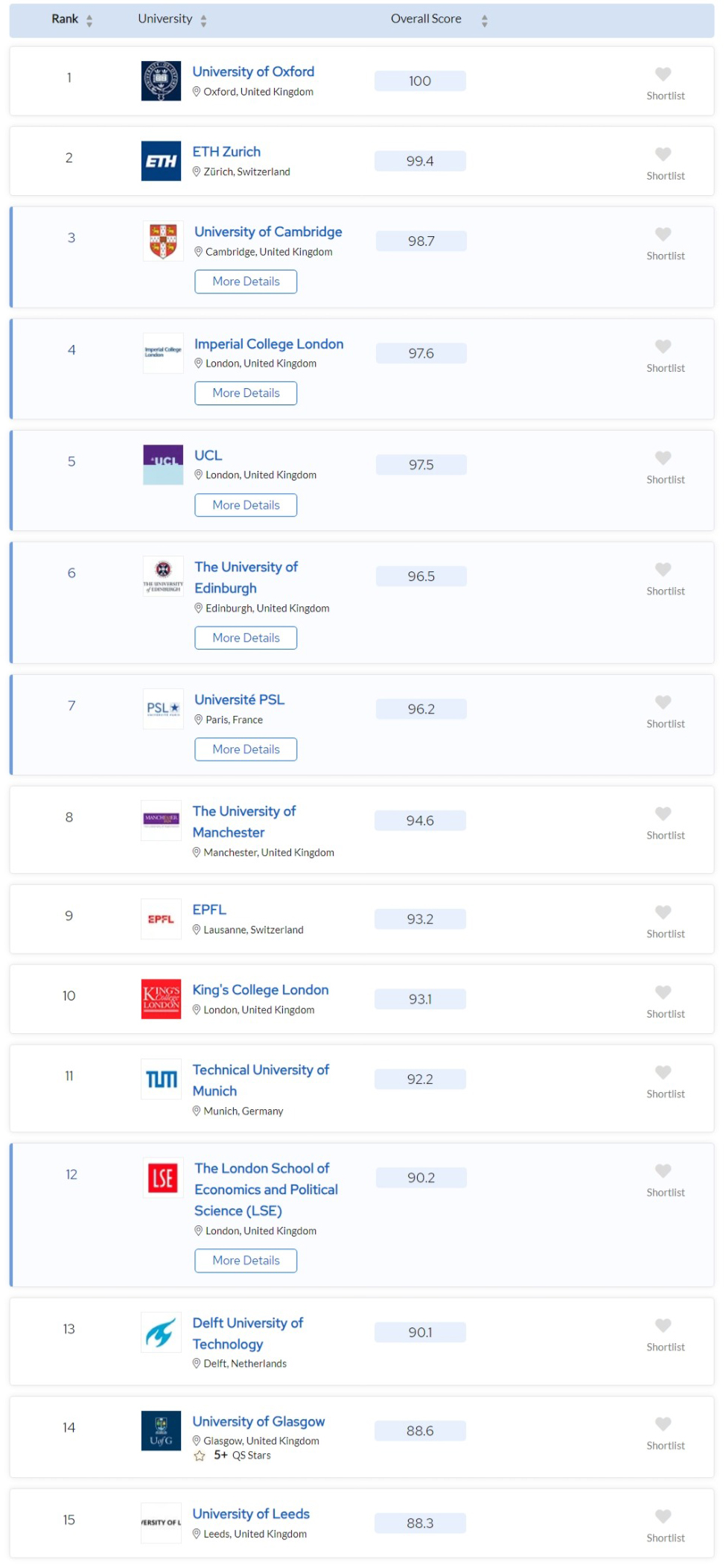Click the 5+ QS Stars rating star

pos(200,1456)
